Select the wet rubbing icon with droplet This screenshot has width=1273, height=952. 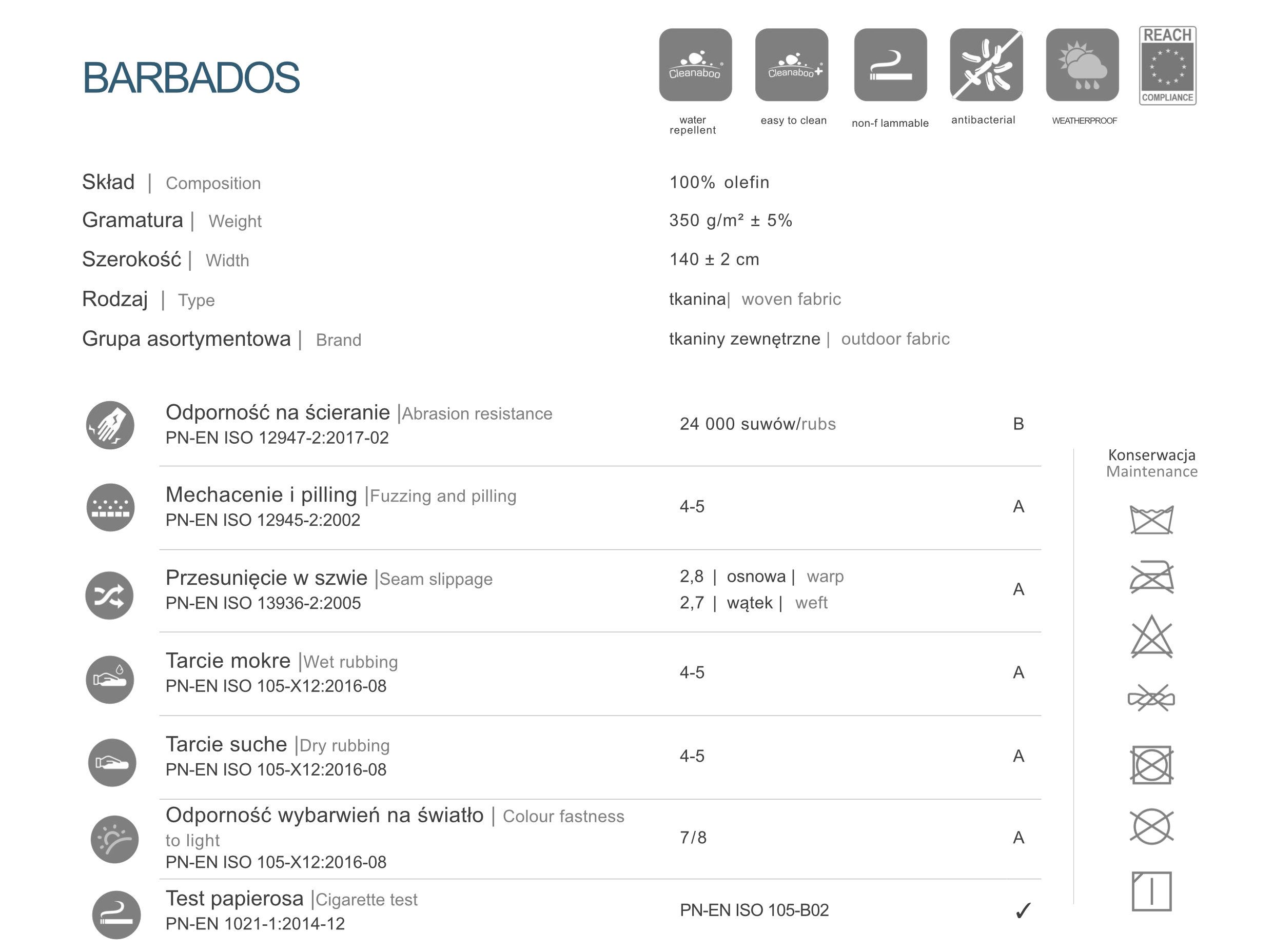pos(110,679)
